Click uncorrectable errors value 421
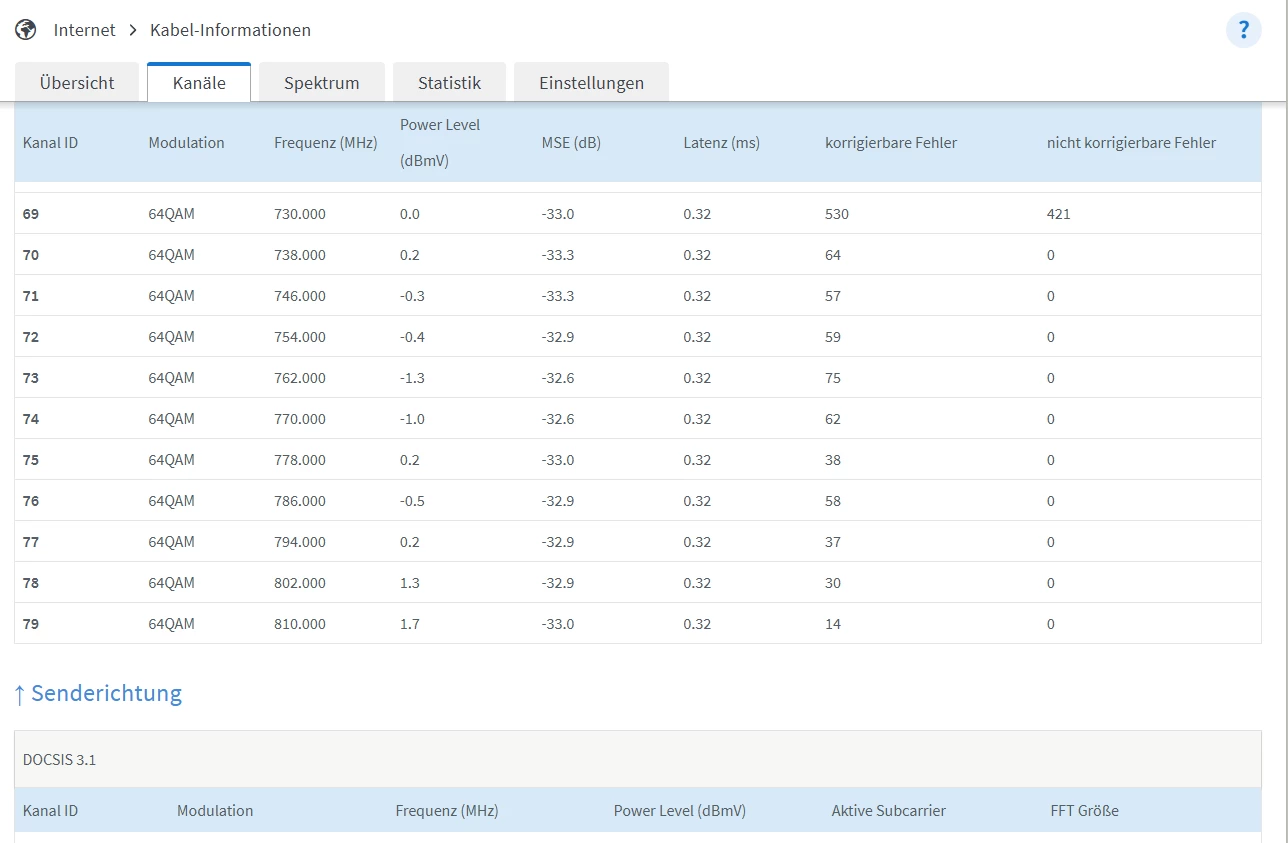1288x843 pixels. (1058, 214)
